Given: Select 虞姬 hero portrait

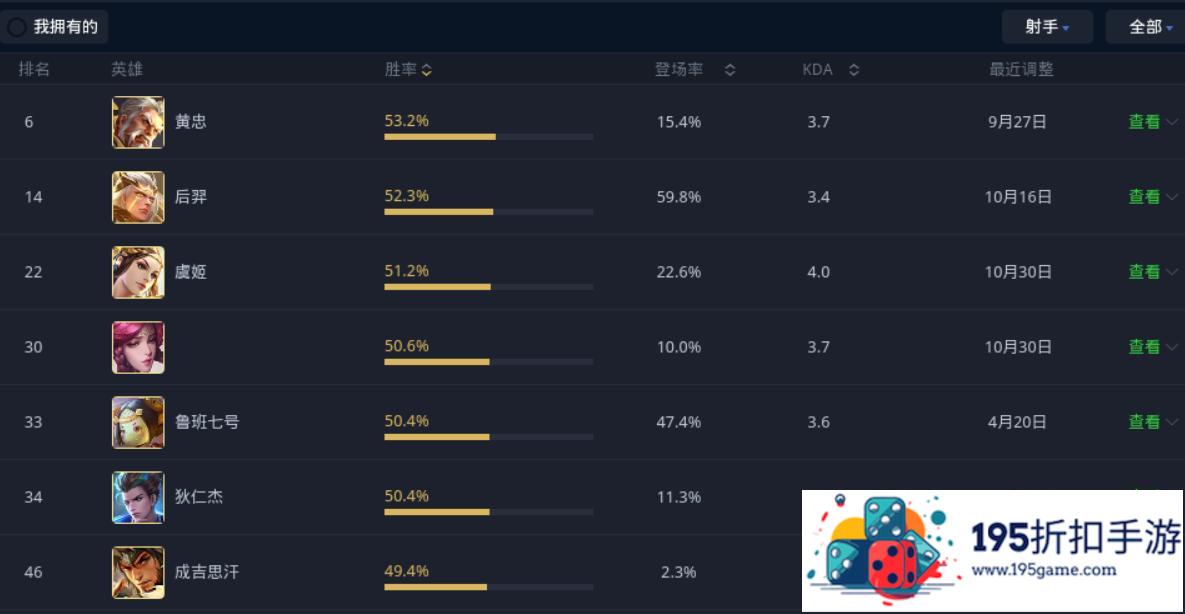Looking at the screenshot, I should (x=138, y=271).
